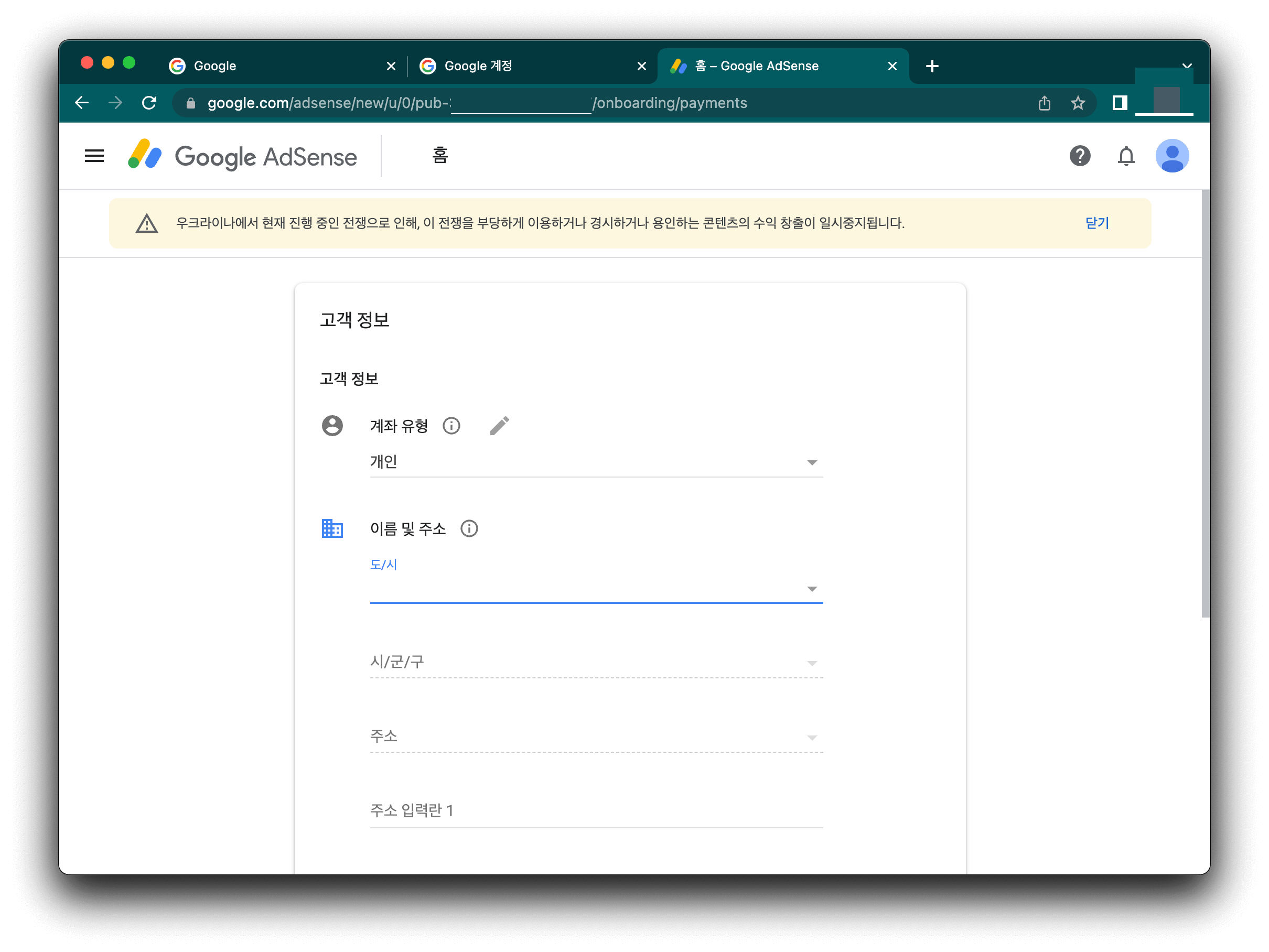Expand the 개인 account type dropdown
This screenshot has width=1269, height=952.
pos(596,462)
